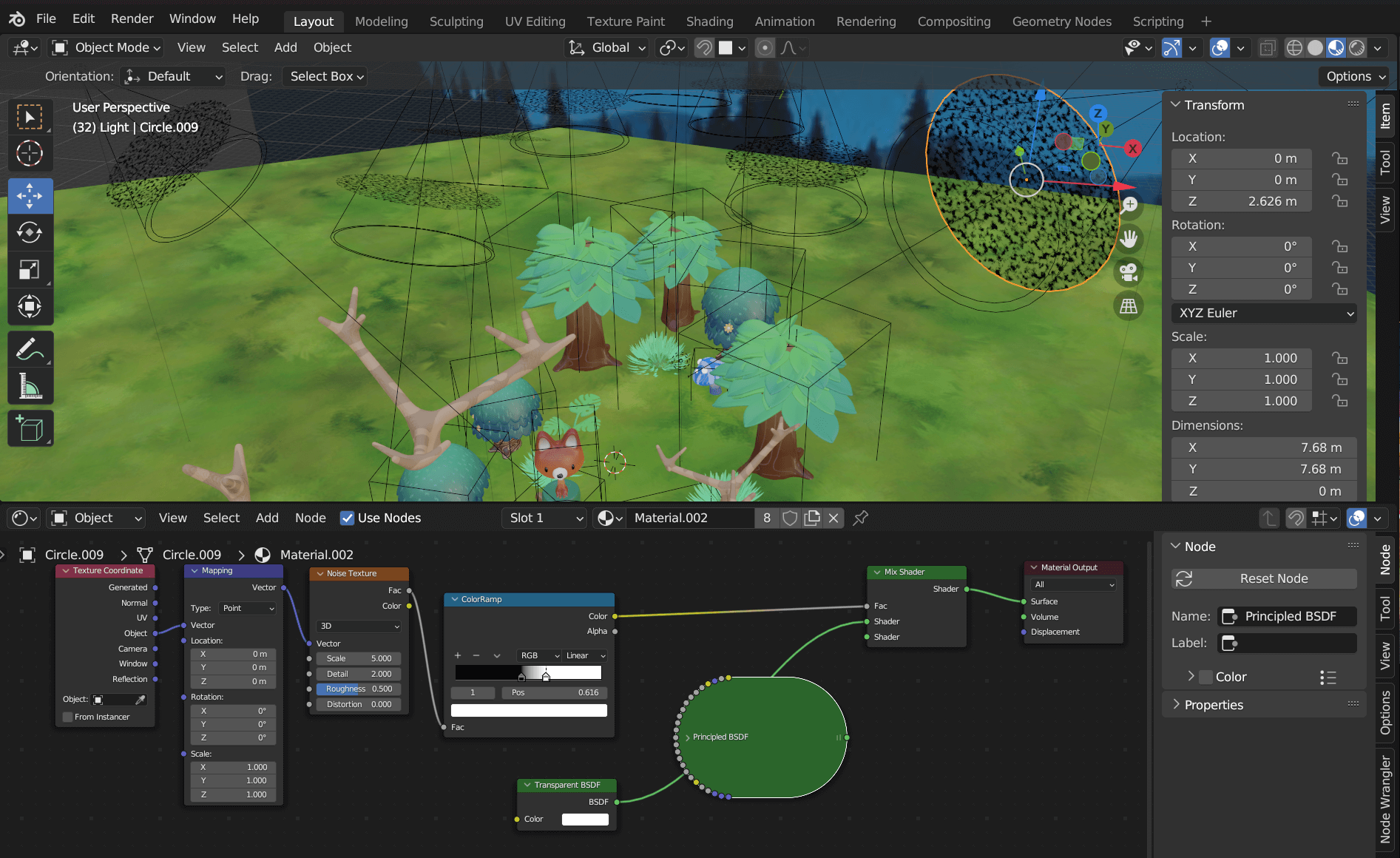This screenshot has height=858, width=1400.
Task: Open the File menu
Action: click(46, 19)
